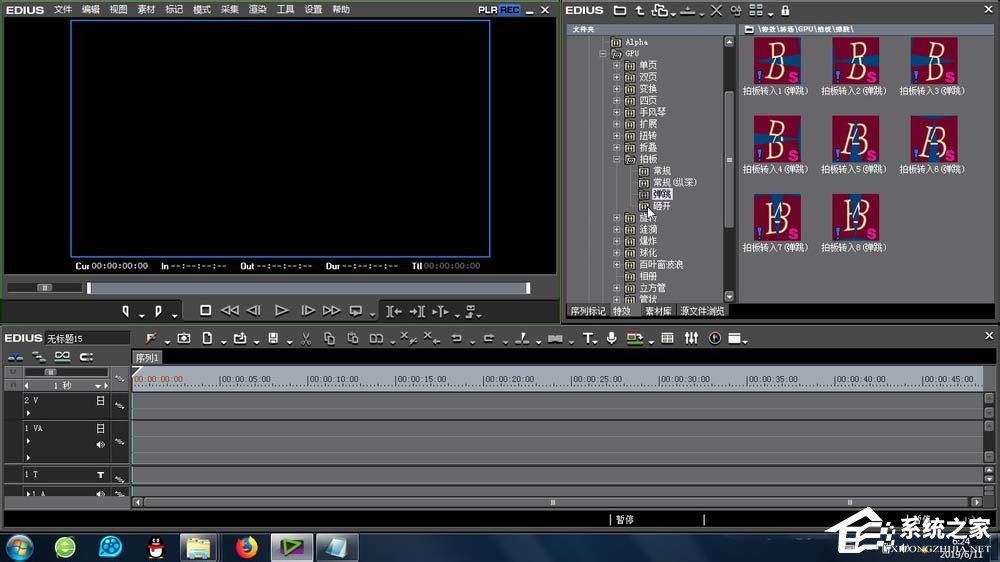
Task: Collapse the 拍板 folder in the effects tree
Action: pos(617,159)
